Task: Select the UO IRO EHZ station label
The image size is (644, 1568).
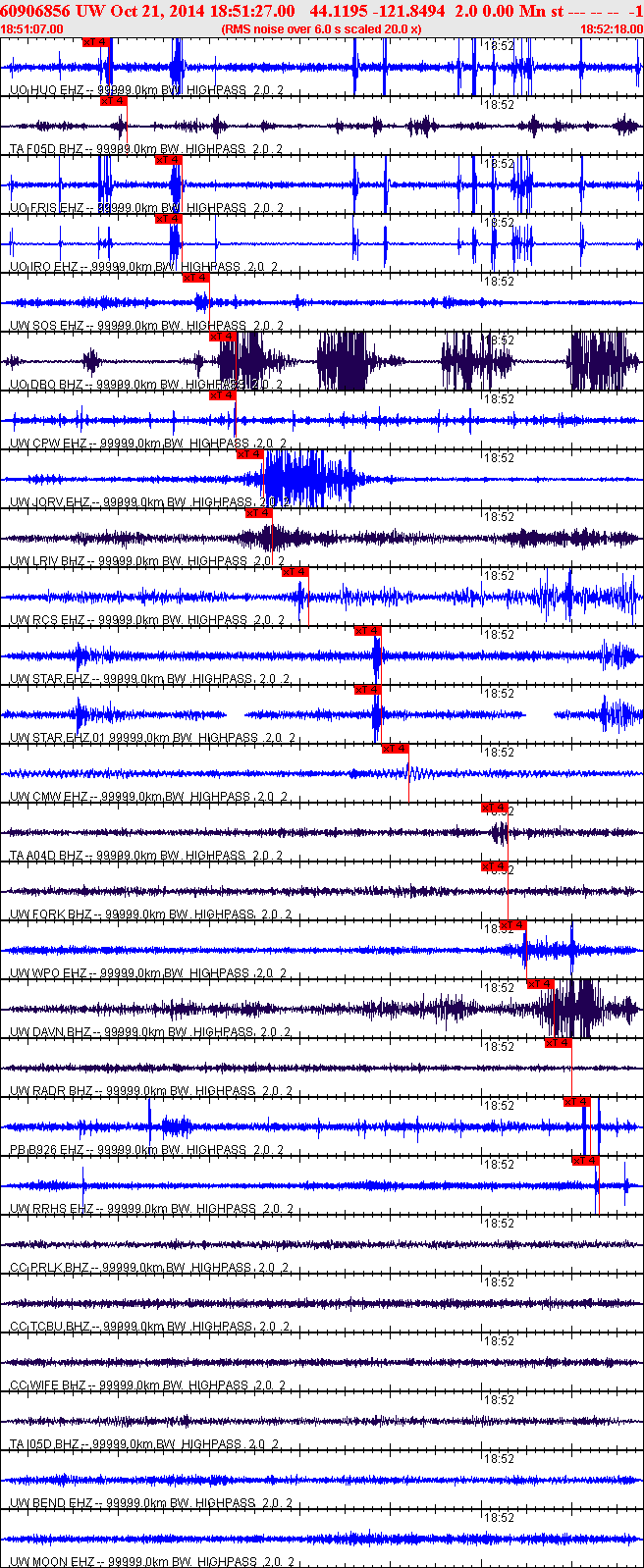Action: coord(144,267)
